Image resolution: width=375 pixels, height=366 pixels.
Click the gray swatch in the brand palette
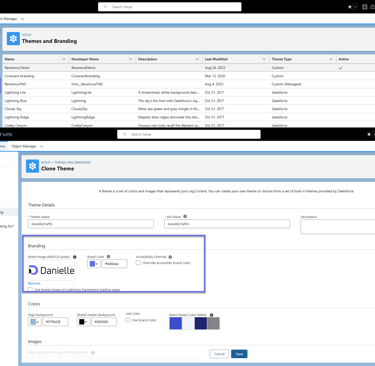[x=213, y=323]
